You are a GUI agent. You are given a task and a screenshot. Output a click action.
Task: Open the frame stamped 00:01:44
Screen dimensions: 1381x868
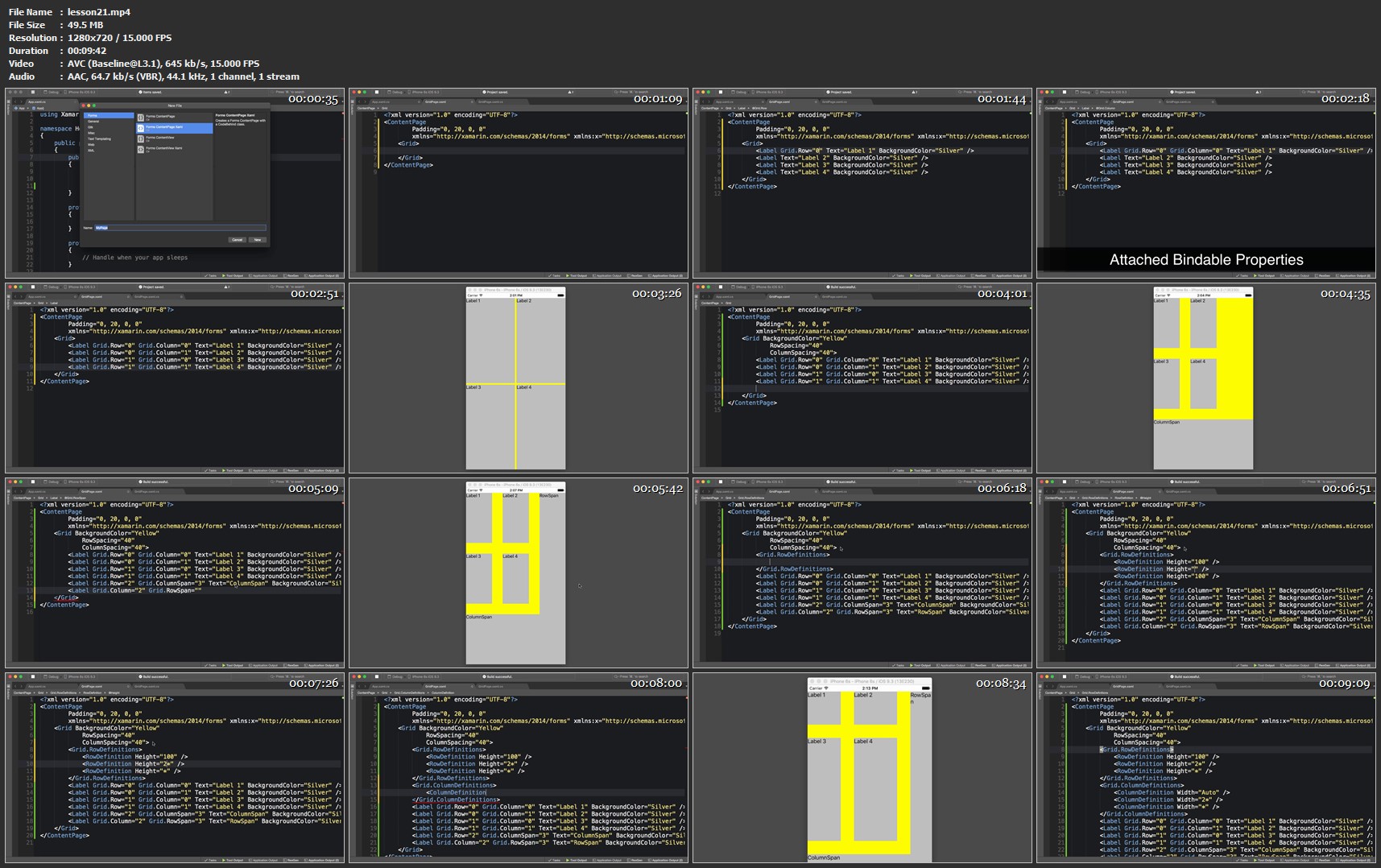[862, 183]
